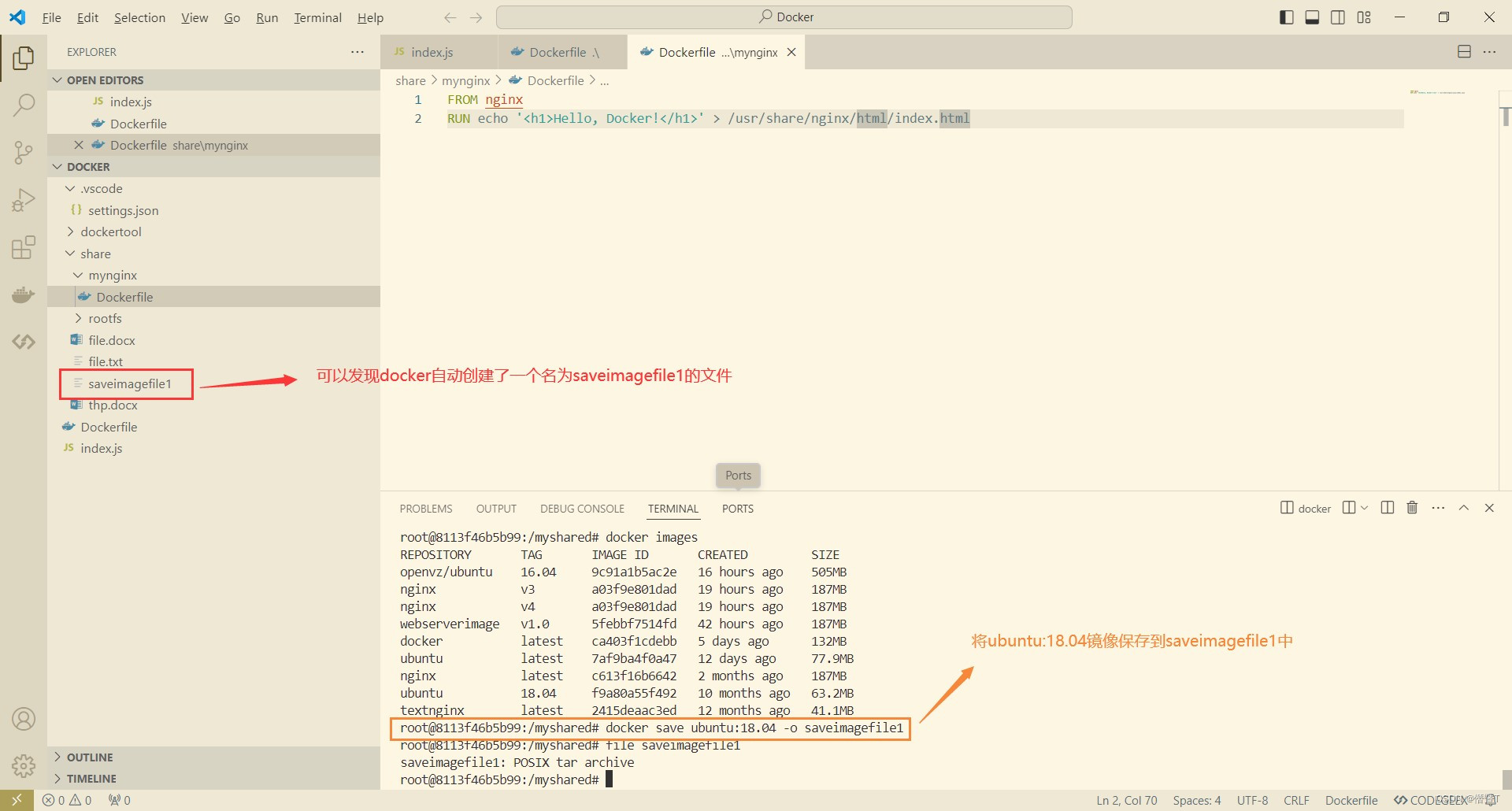Toggle the primary side bar layout icon
1512x811 pixels.
1287,17
